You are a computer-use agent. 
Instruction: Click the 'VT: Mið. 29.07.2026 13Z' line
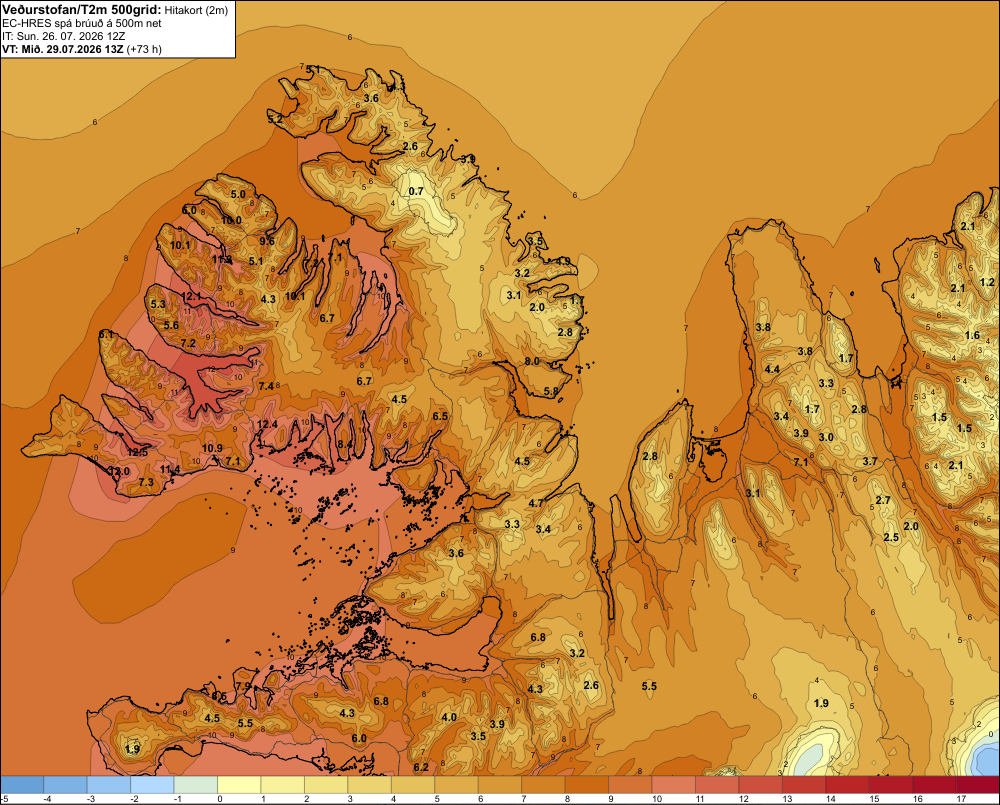62,49
